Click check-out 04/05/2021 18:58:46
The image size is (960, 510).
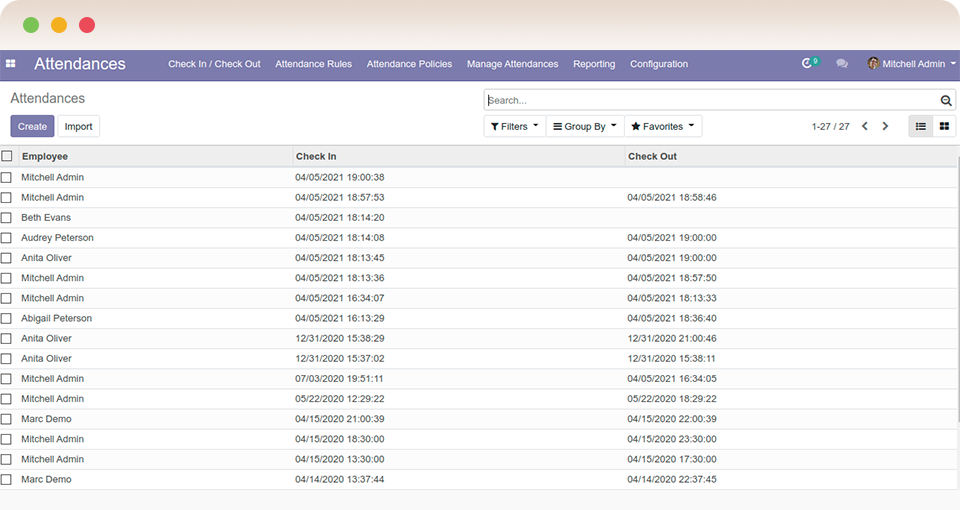pos(672,197)
